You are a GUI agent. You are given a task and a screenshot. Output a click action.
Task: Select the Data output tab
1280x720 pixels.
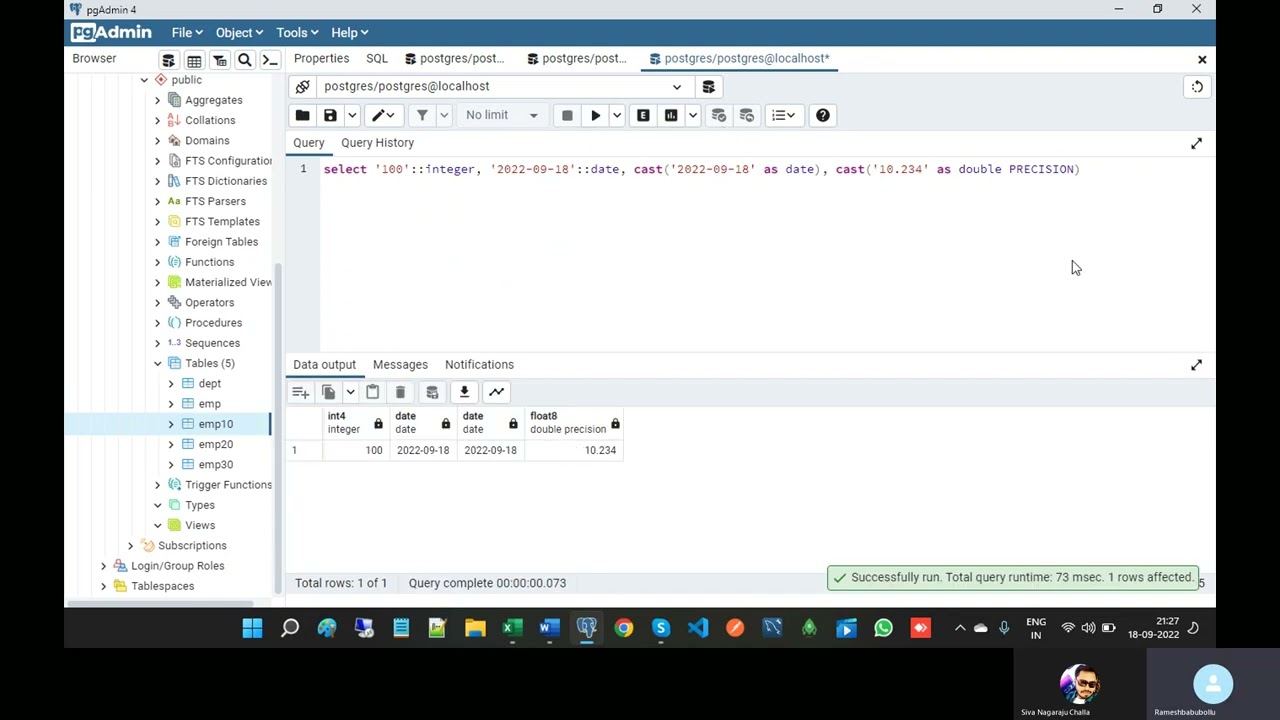[324, 364]
